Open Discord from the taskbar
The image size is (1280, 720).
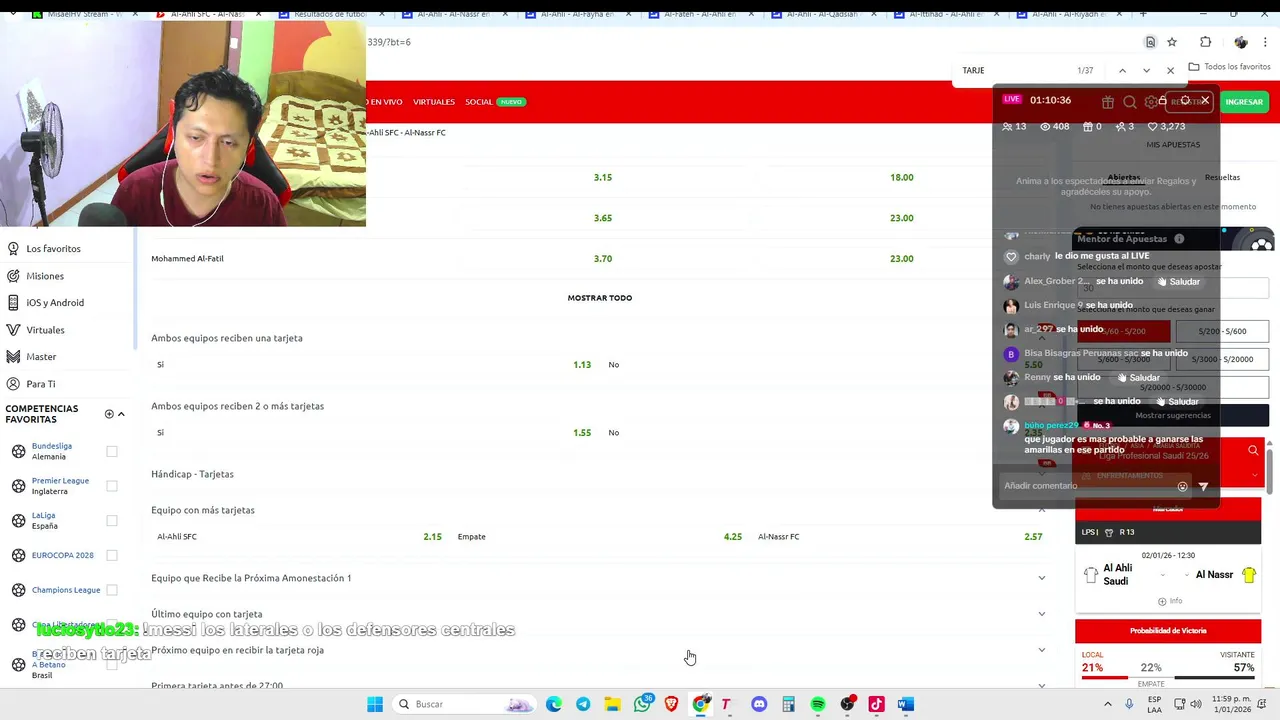(x=759, y=704)
